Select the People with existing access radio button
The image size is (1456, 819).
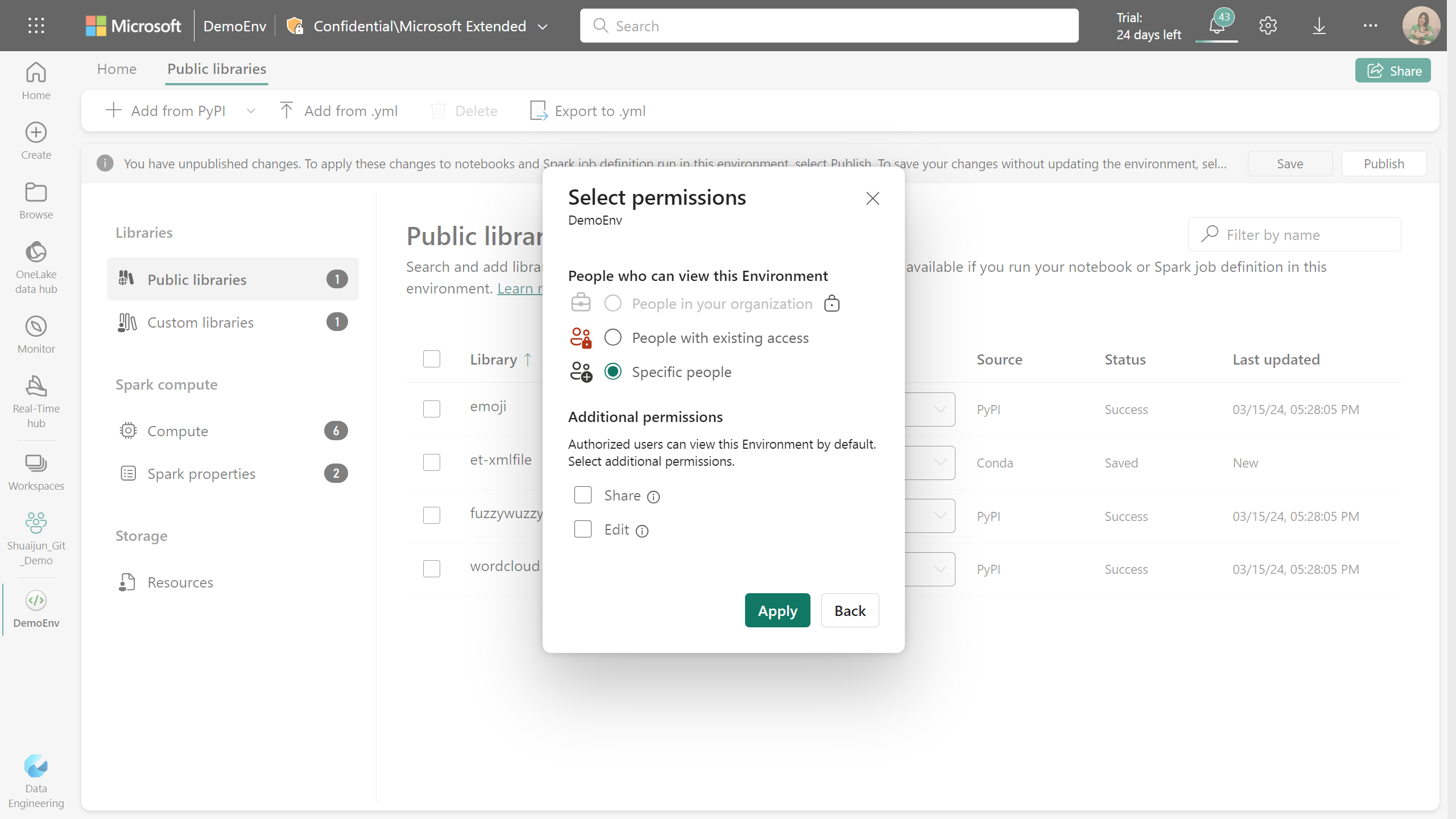613,336
